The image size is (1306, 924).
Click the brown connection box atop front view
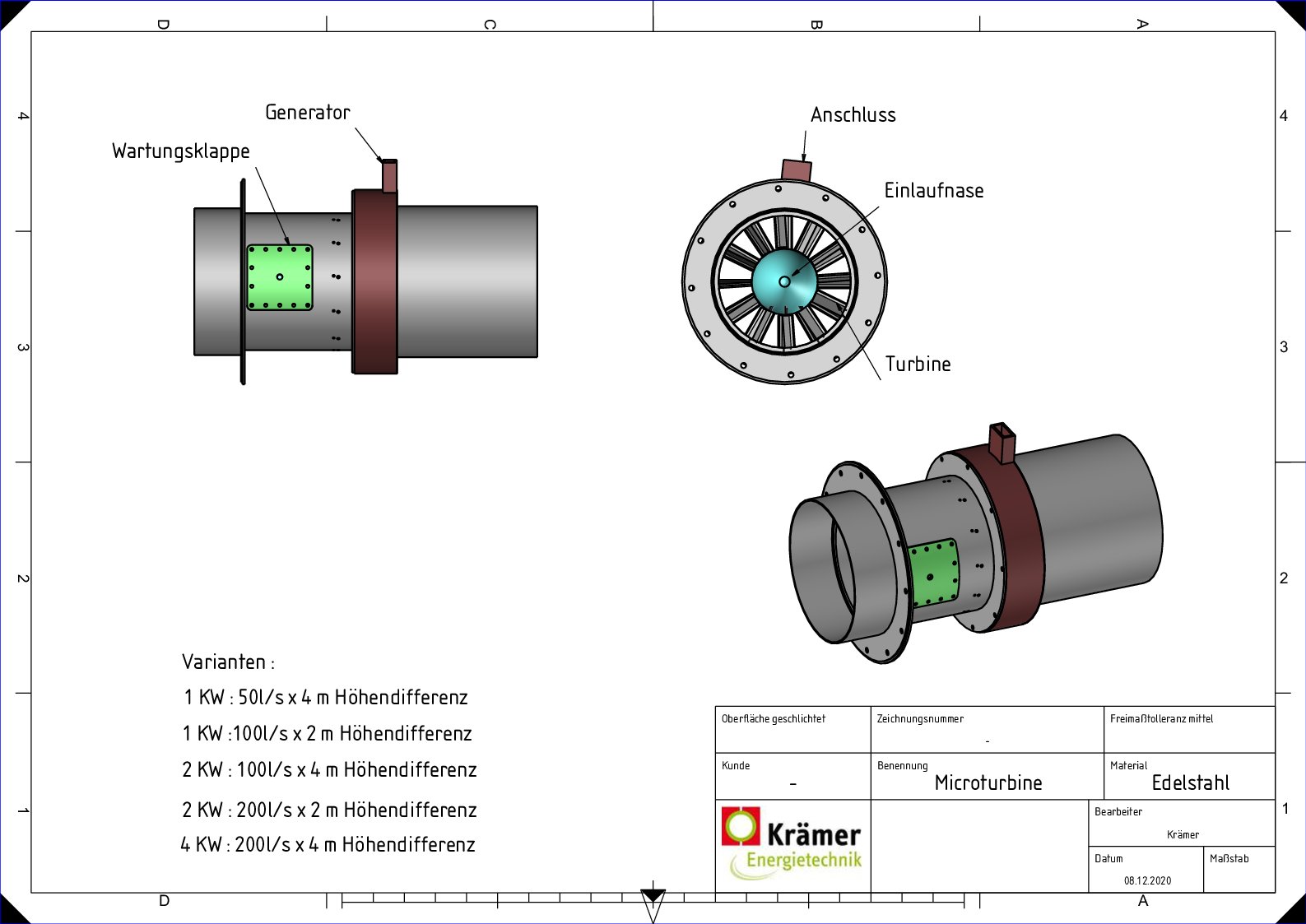(796, 170)
